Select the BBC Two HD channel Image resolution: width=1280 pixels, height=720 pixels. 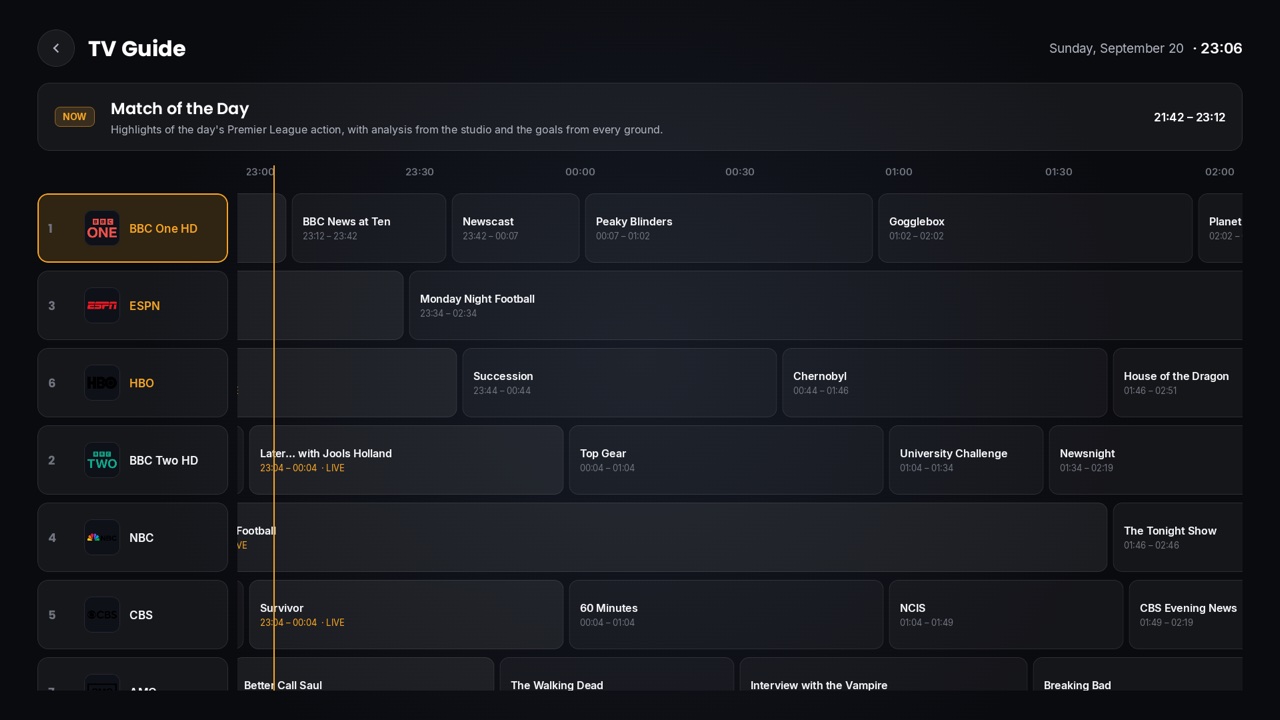pyautogui.click(x=133, y=460)
